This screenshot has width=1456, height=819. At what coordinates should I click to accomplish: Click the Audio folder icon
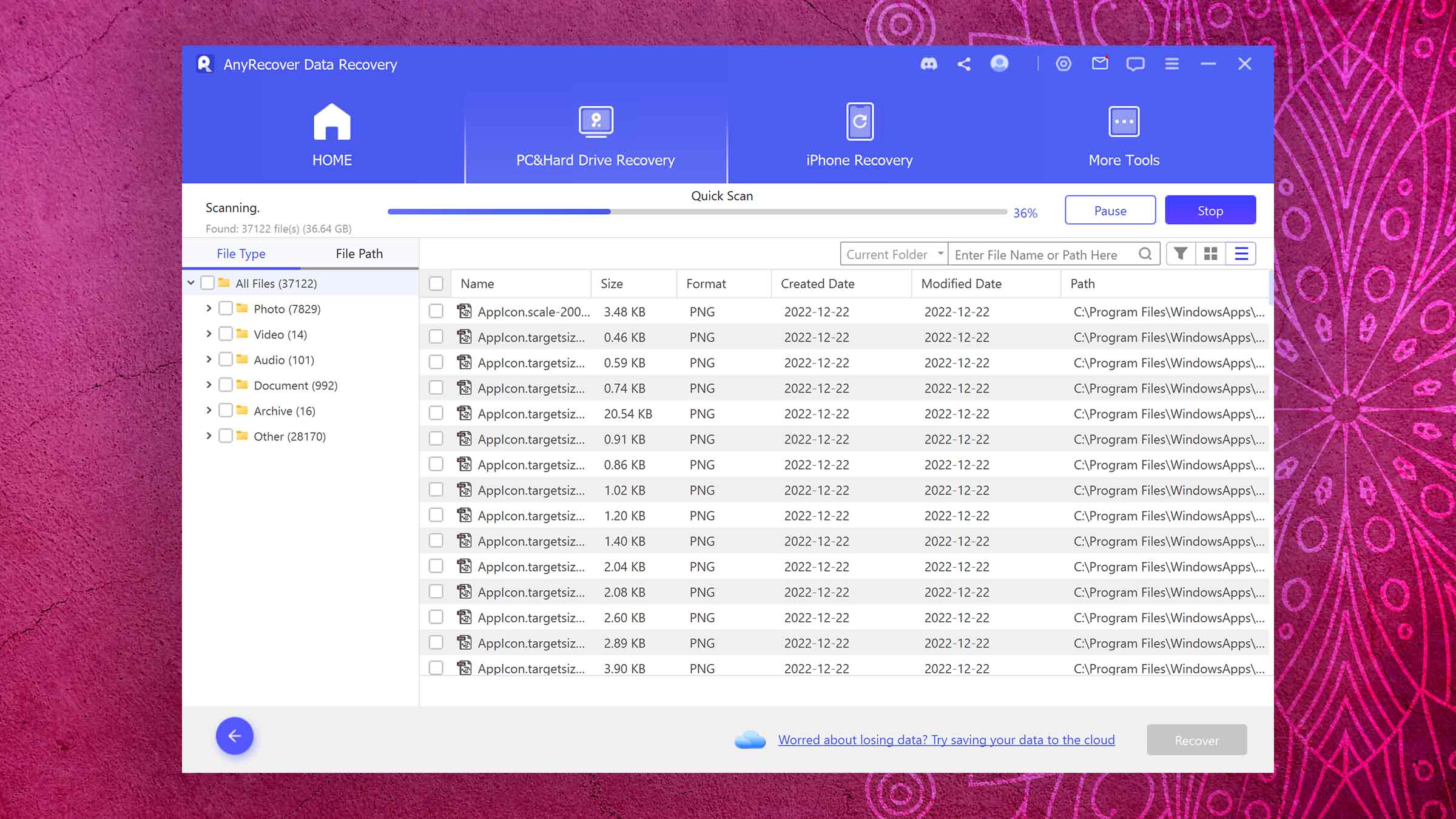(242, 359)
